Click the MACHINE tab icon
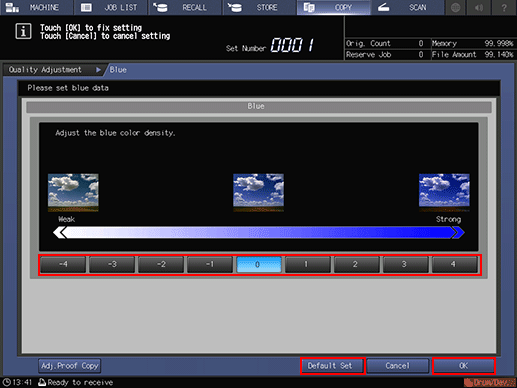The width and height of the screenshot is (517, 388). (x=12, y=7)
